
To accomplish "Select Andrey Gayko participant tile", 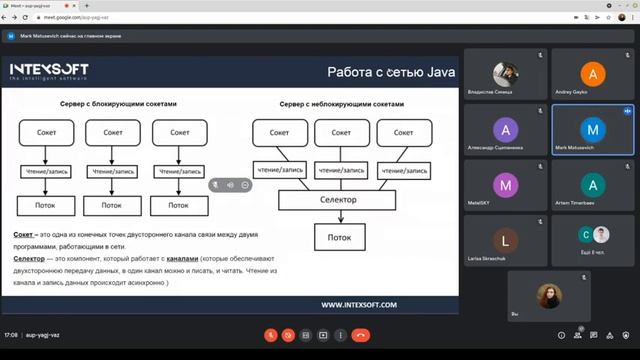I will [593, 74].
